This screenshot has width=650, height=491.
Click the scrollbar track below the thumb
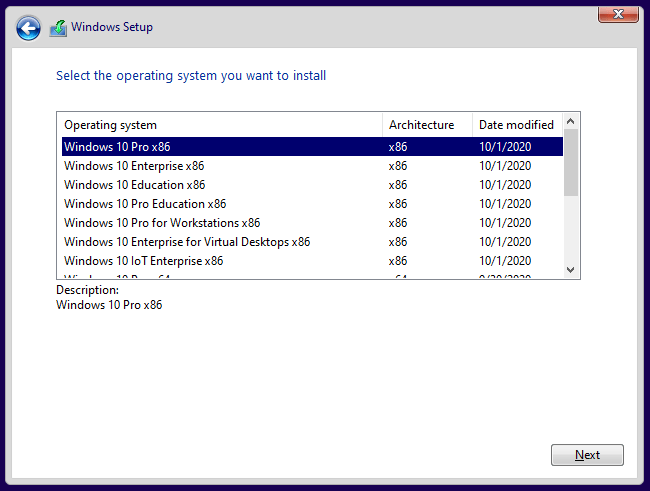point(571,230)
